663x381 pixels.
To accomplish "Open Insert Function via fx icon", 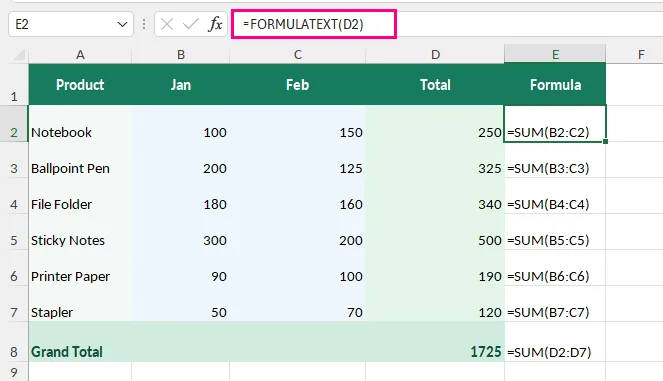I will (215, 25).
